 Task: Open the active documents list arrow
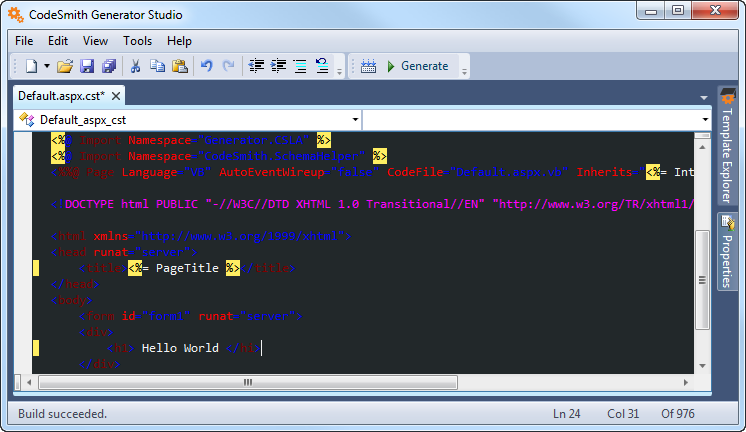point(704,98)
